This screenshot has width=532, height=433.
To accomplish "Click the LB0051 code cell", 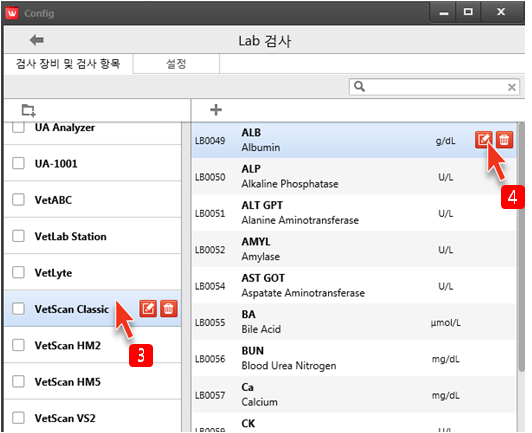I will [x=210, y=213].
